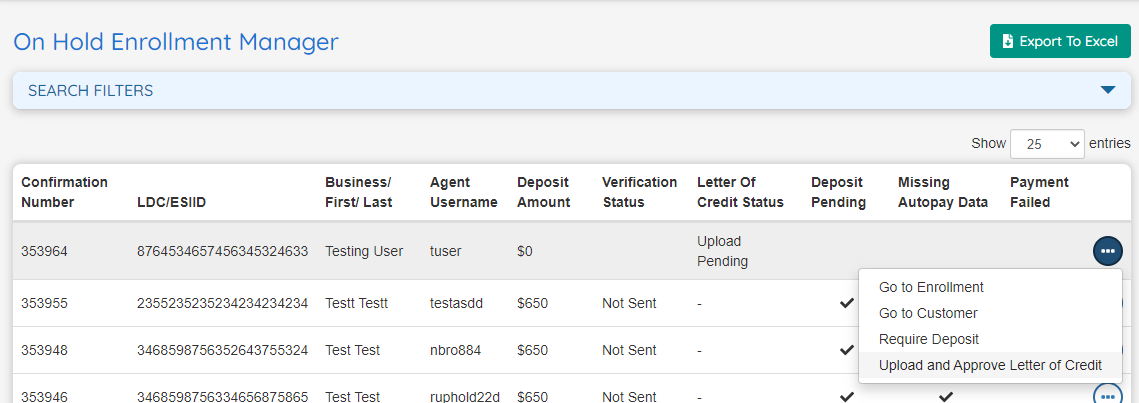The image size is (1139, 403).
Task: Sort by Deposit Amount header
Action: tap(543, 192)
